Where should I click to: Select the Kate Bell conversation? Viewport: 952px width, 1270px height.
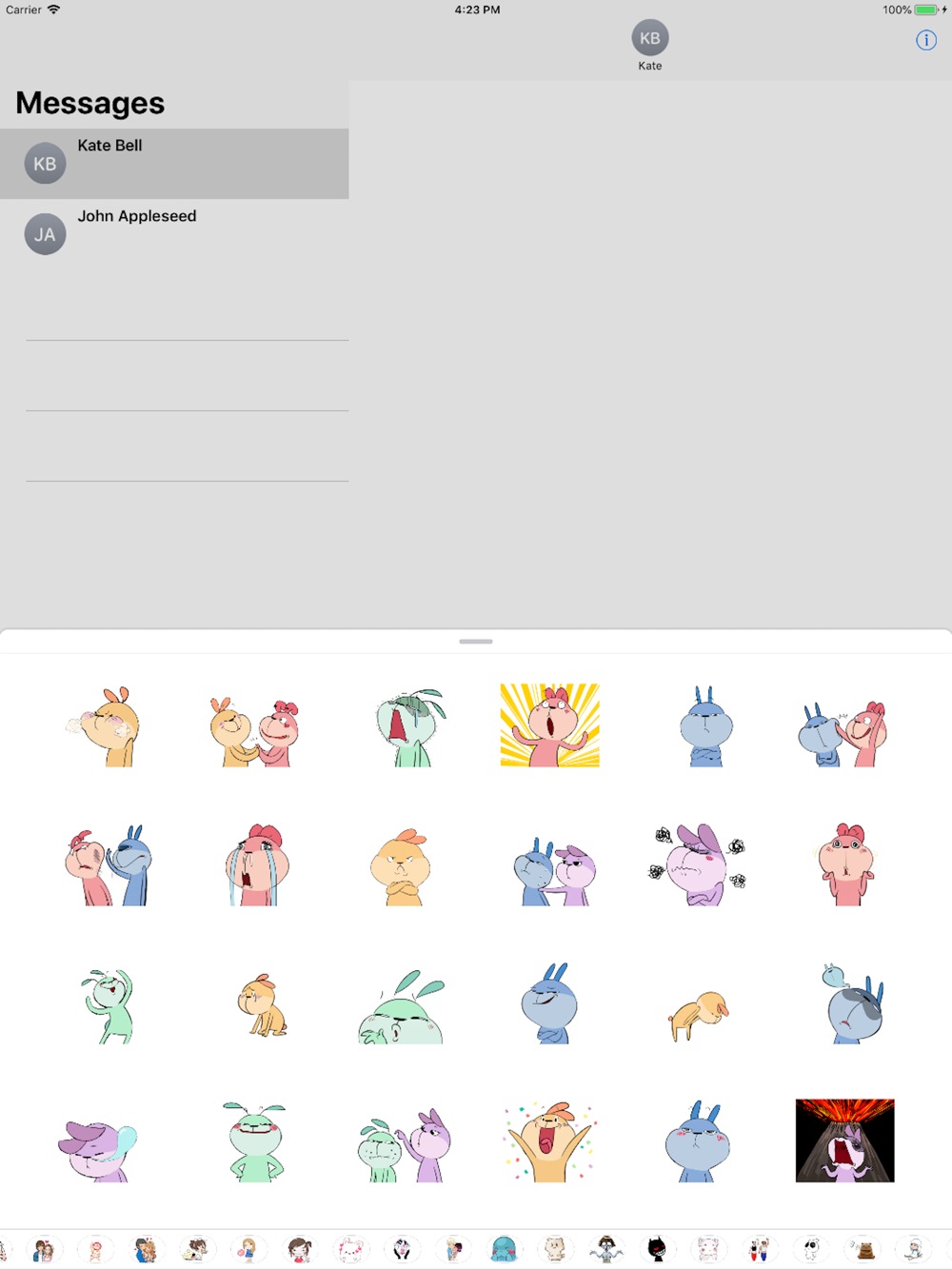(x=174, y=164)
